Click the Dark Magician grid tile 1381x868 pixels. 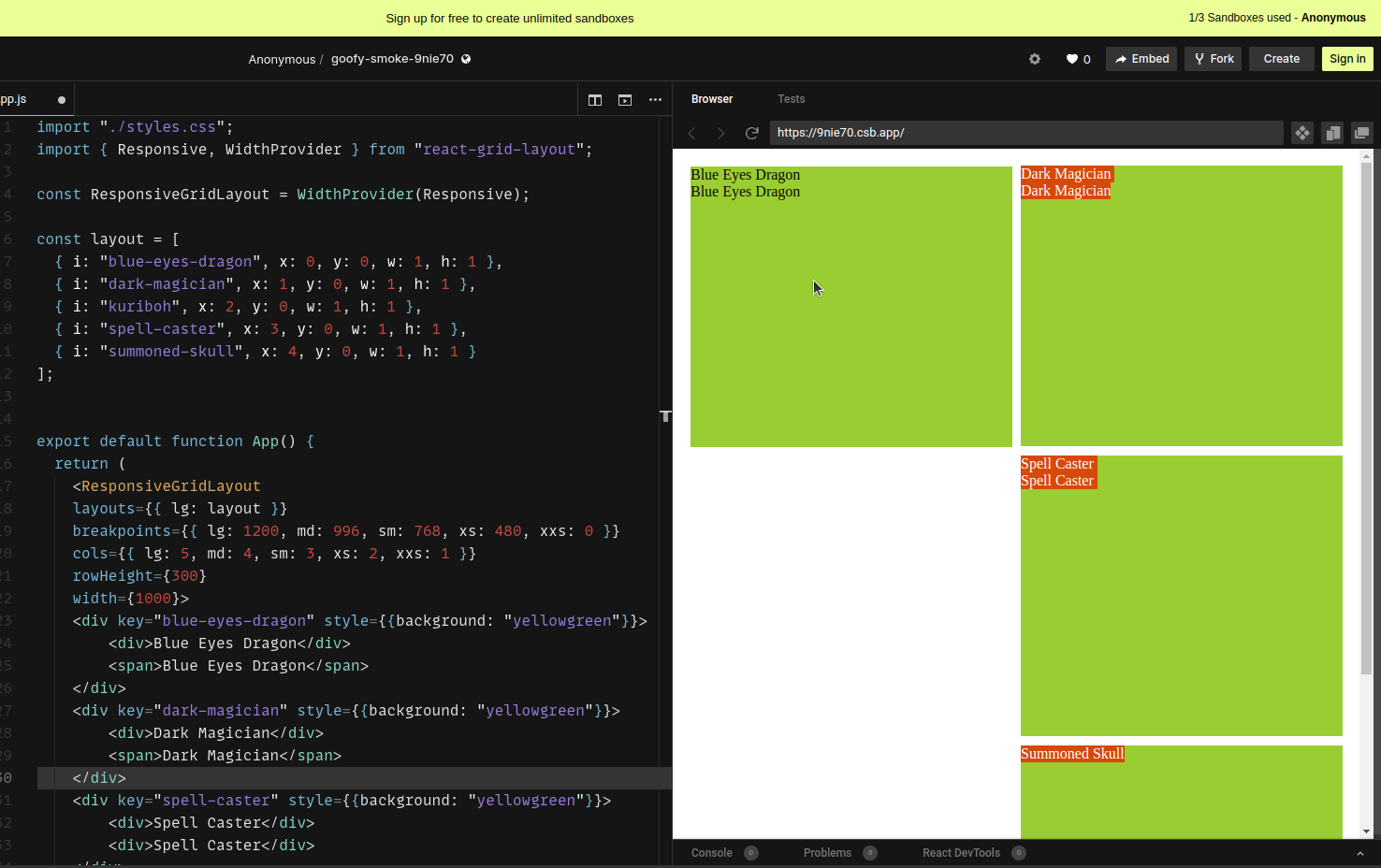click(1182, 306)
